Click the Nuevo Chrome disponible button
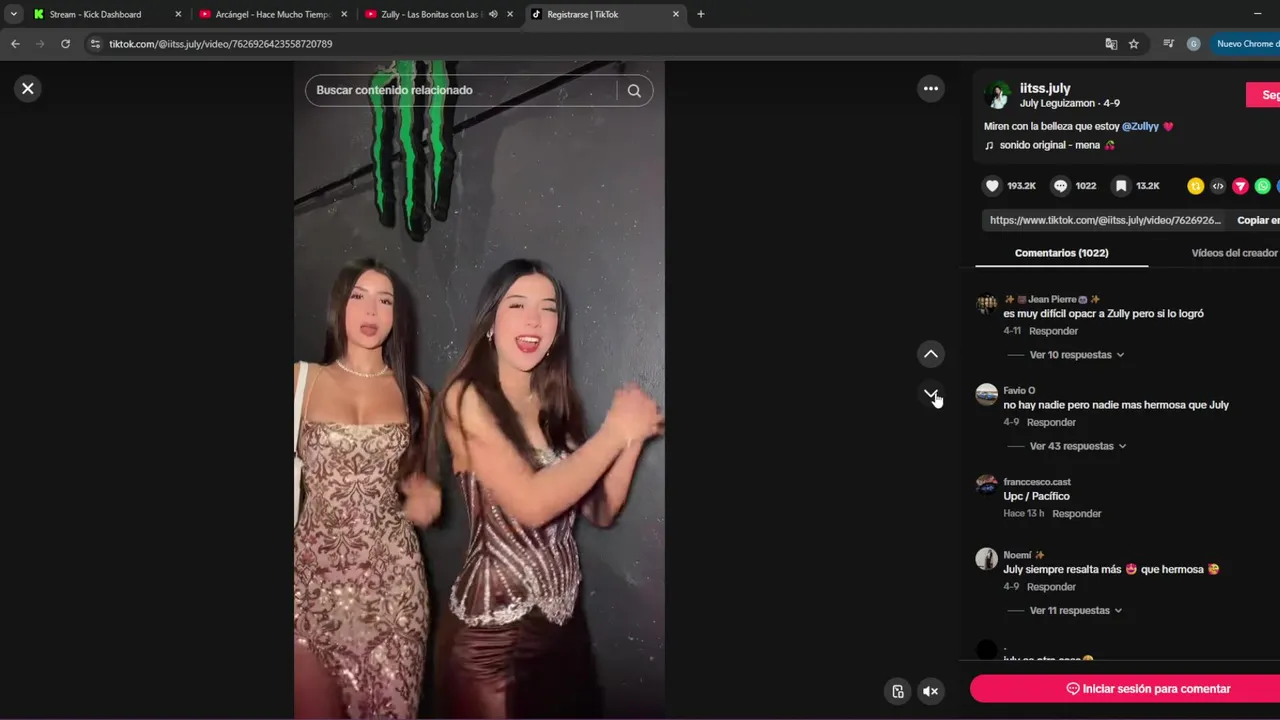 pyautogui.click(x=1246, y=44)
